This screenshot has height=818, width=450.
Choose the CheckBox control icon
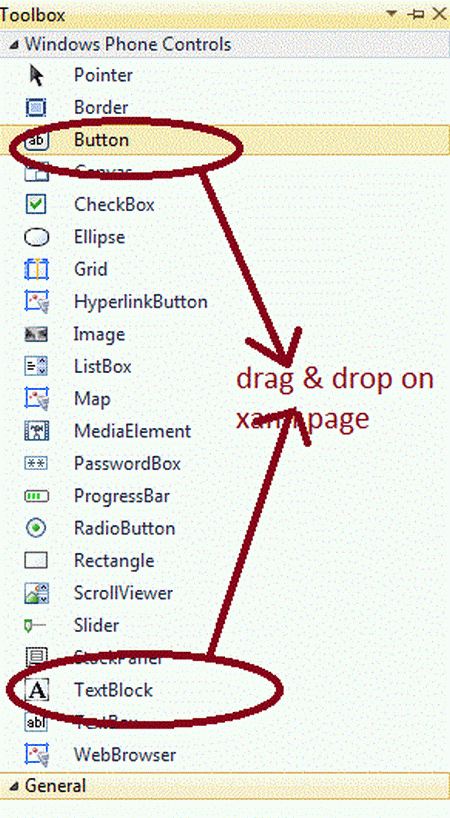click(x=37, y=204)
